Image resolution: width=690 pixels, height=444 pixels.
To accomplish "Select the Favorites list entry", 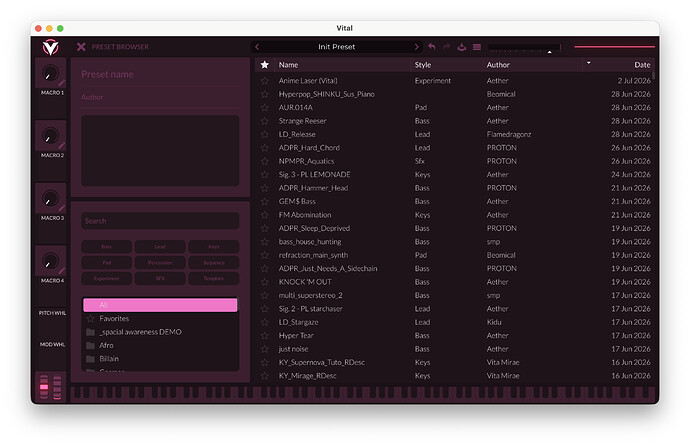I will (160, 319).
